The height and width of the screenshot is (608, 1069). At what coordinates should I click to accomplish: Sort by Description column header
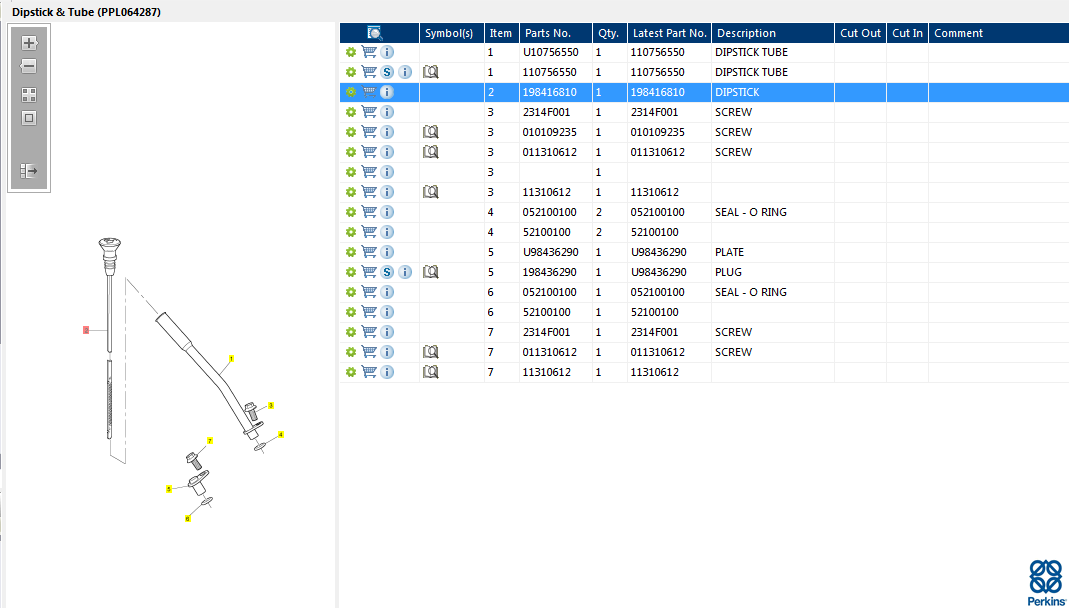point(746,33)
